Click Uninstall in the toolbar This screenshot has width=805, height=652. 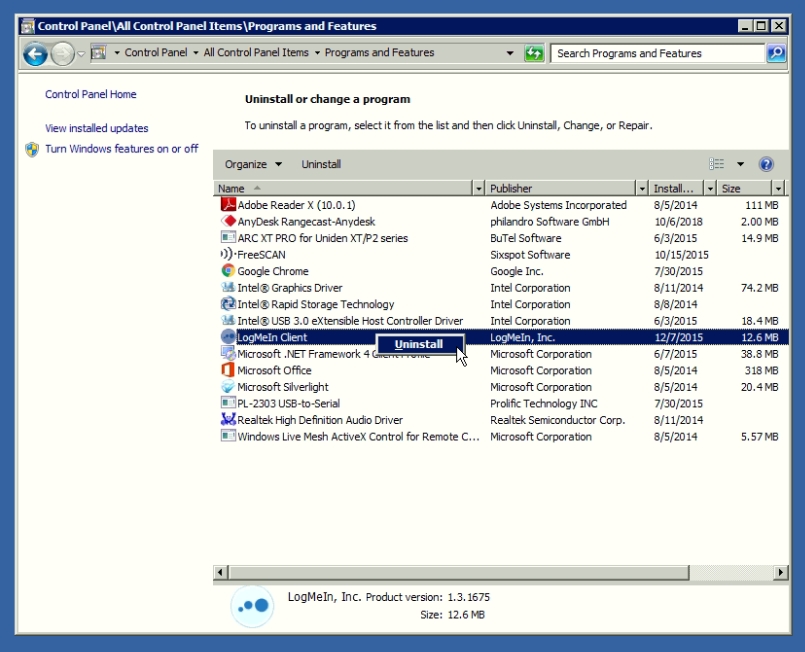coord(321,164)
